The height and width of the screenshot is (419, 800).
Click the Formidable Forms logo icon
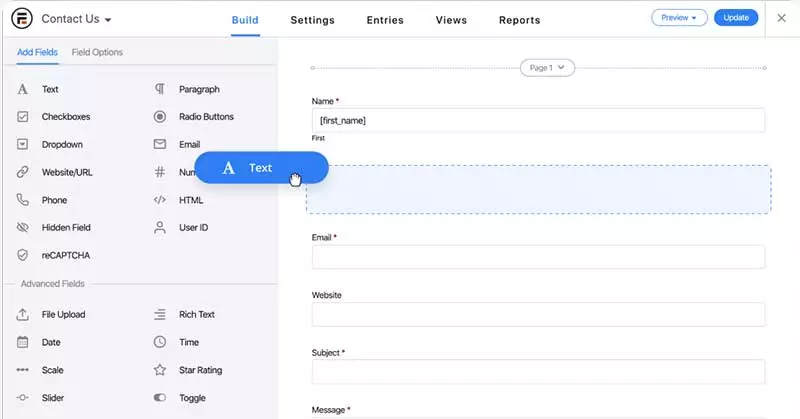[x=22, y=19]
